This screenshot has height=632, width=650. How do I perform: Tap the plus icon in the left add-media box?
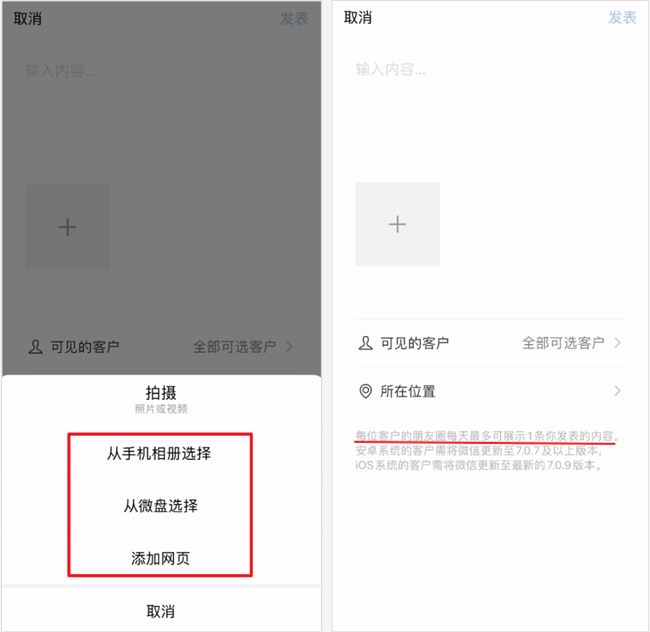coord(67,227)
